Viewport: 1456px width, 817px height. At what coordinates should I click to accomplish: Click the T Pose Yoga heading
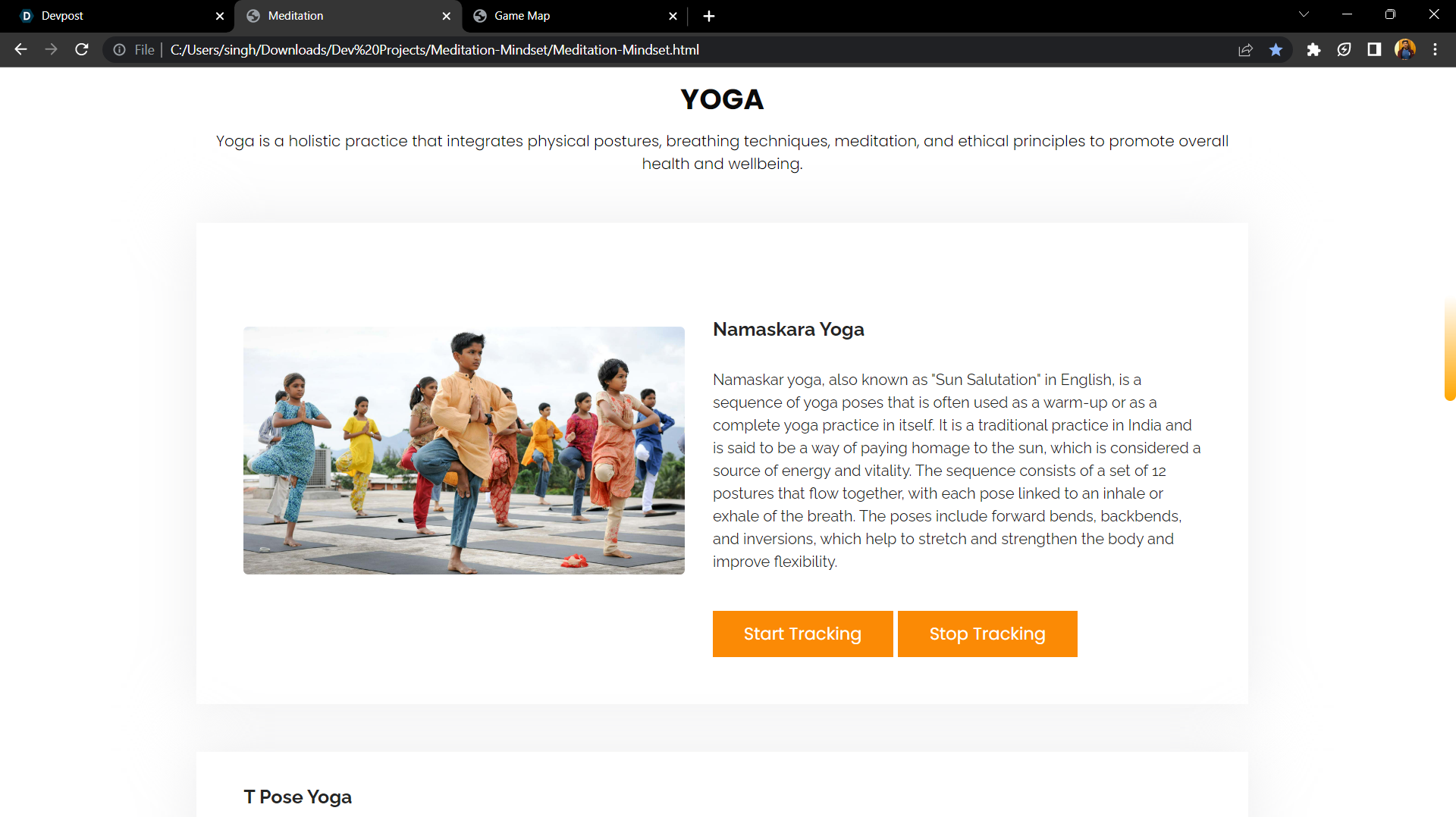[298, 797]
